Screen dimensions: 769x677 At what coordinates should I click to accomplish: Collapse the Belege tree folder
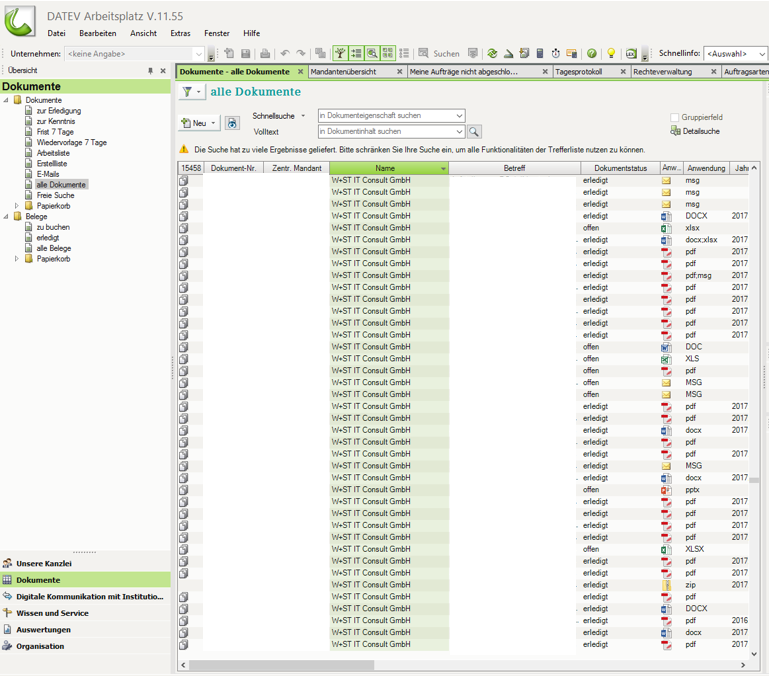(6, 216)
